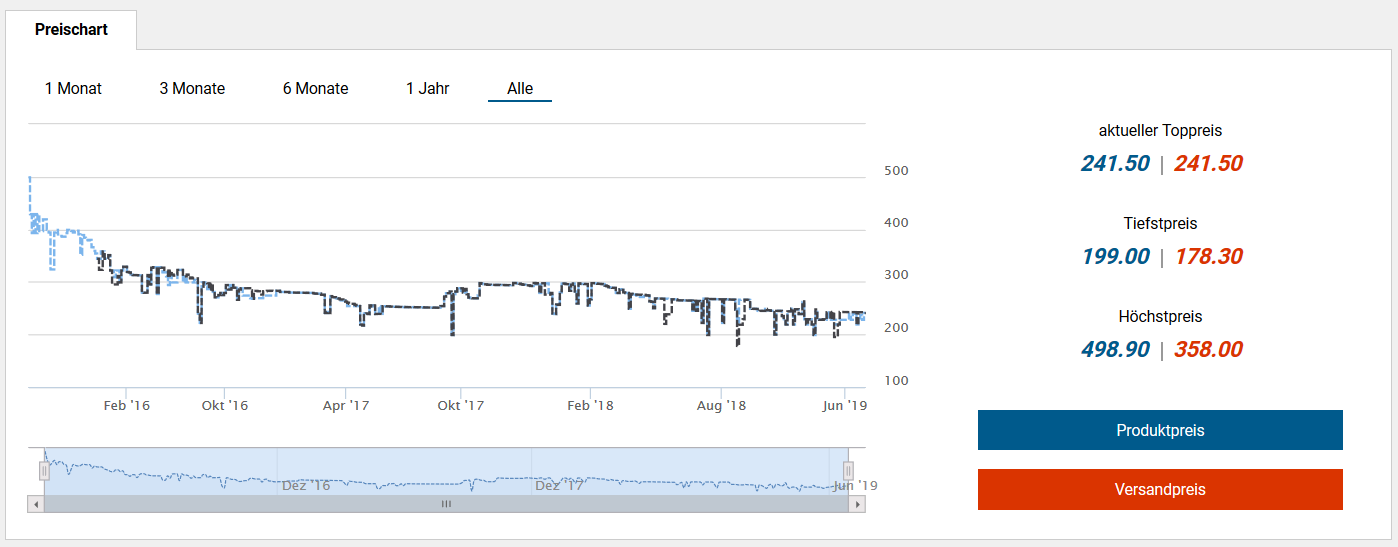This screenshot has height=547, width=1398.
Task: Click the blue aktueller Toppreis value 241.50
Action: (1115, 164)
